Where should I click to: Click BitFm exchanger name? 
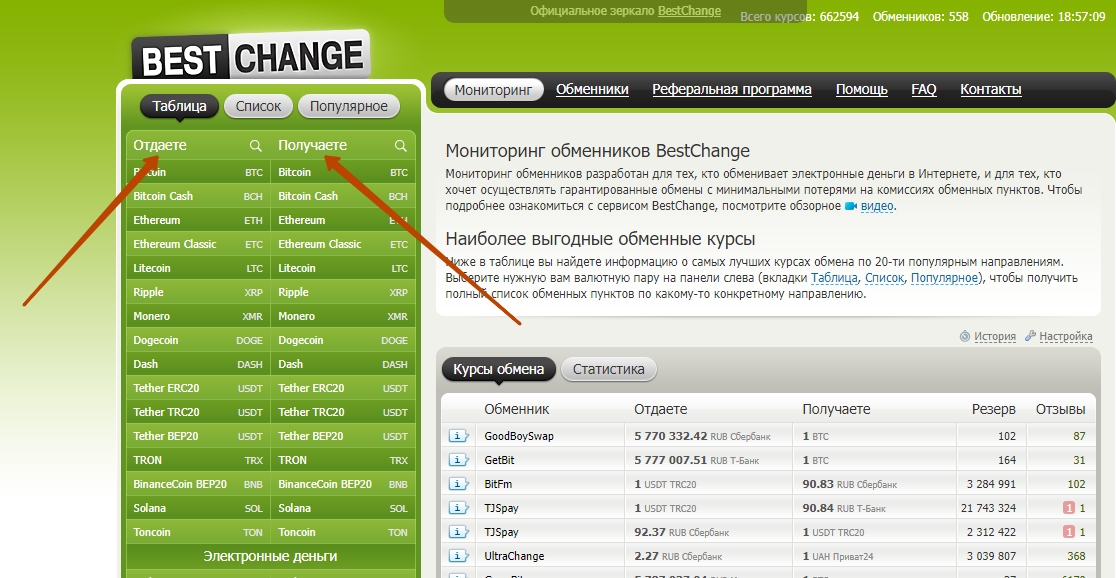(x=498, y=484)
